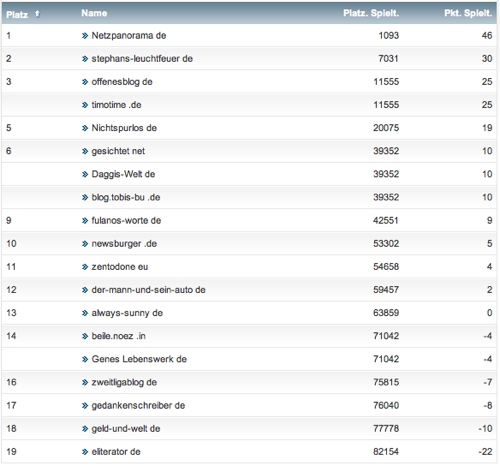Open the Daggis-Welt de link
Viewport: 500px width, 466px height.
pos(123,174)
